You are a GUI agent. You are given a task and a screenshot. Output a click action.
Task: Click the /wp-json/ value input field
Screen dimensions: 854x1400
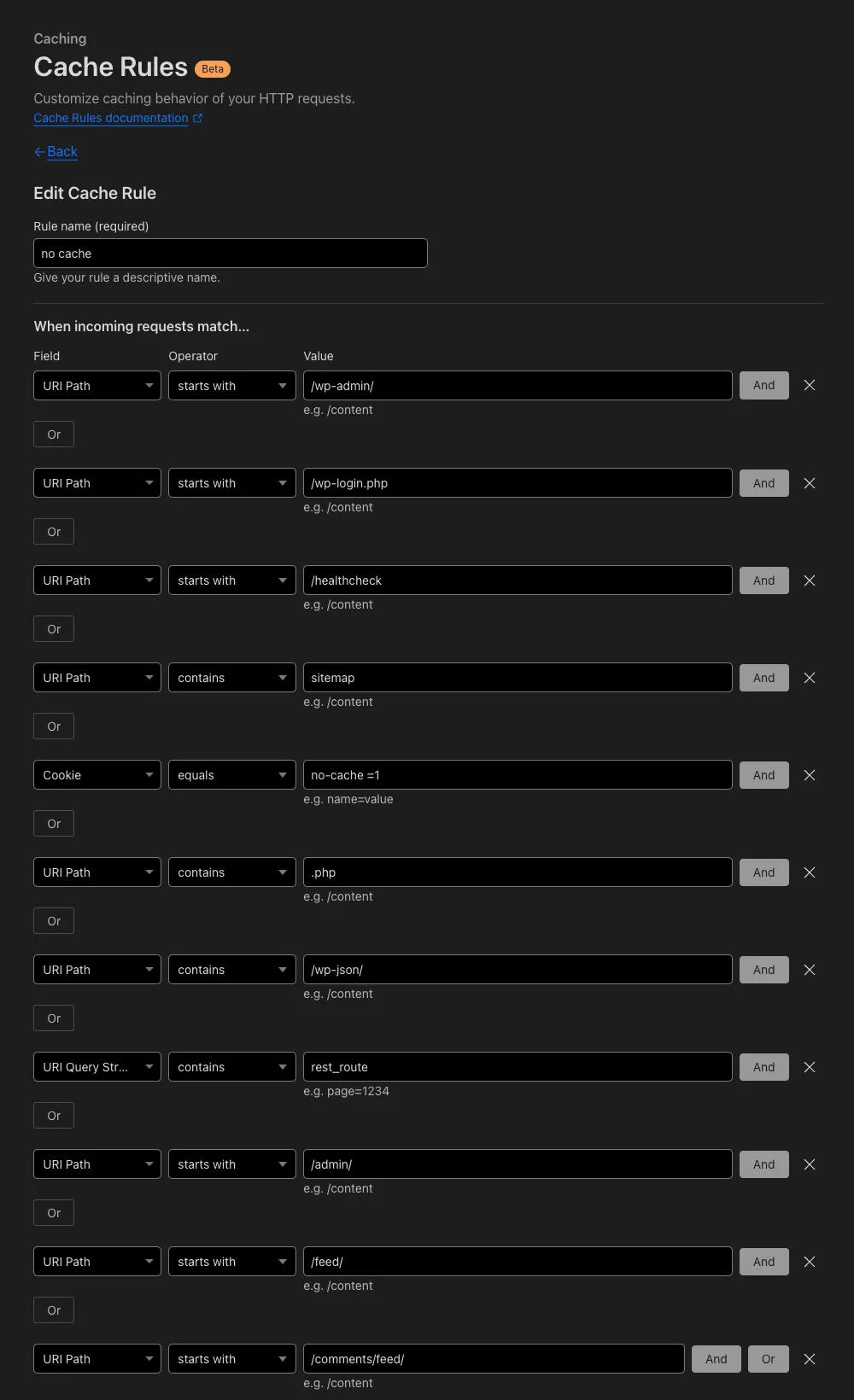(x=518, y=970)
